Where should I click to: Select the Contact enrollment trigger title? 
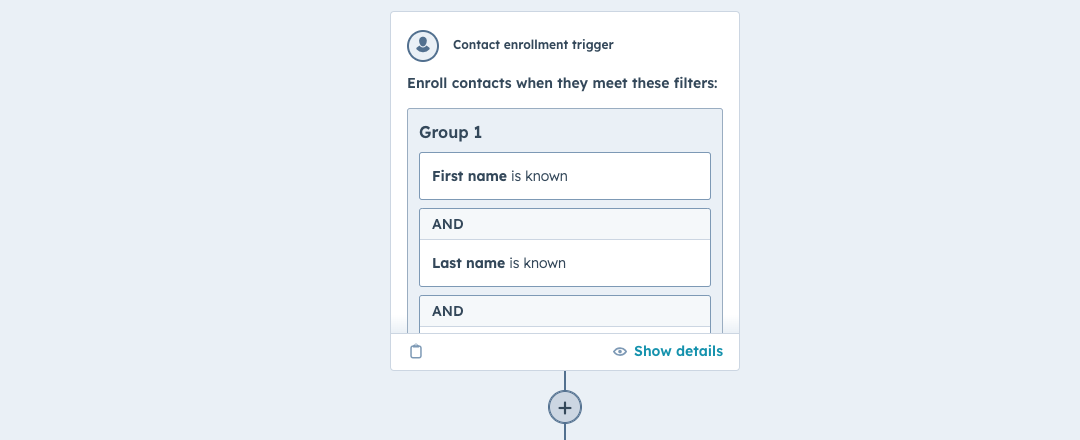tap(533, 45)
